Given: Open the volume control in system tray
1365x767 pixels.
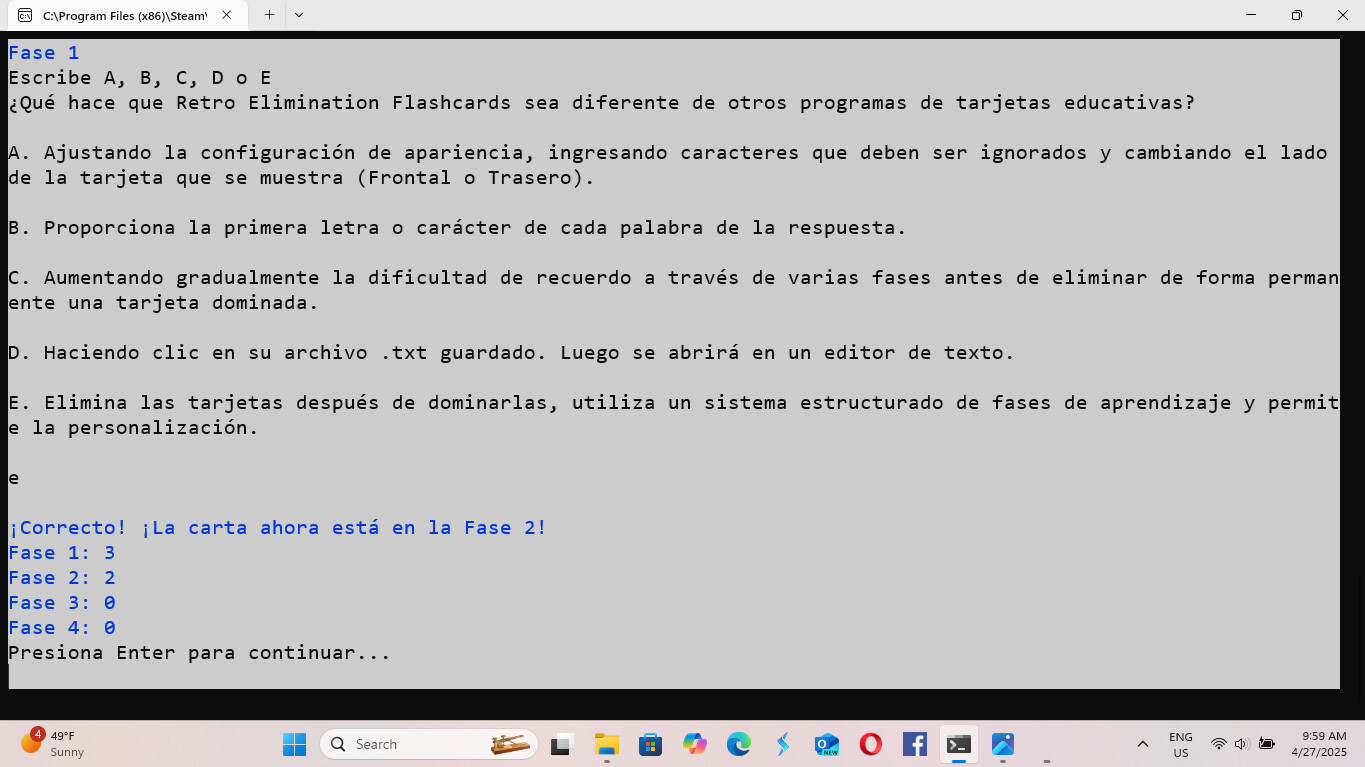Looking at the screenshot, I should (1242, 744).
